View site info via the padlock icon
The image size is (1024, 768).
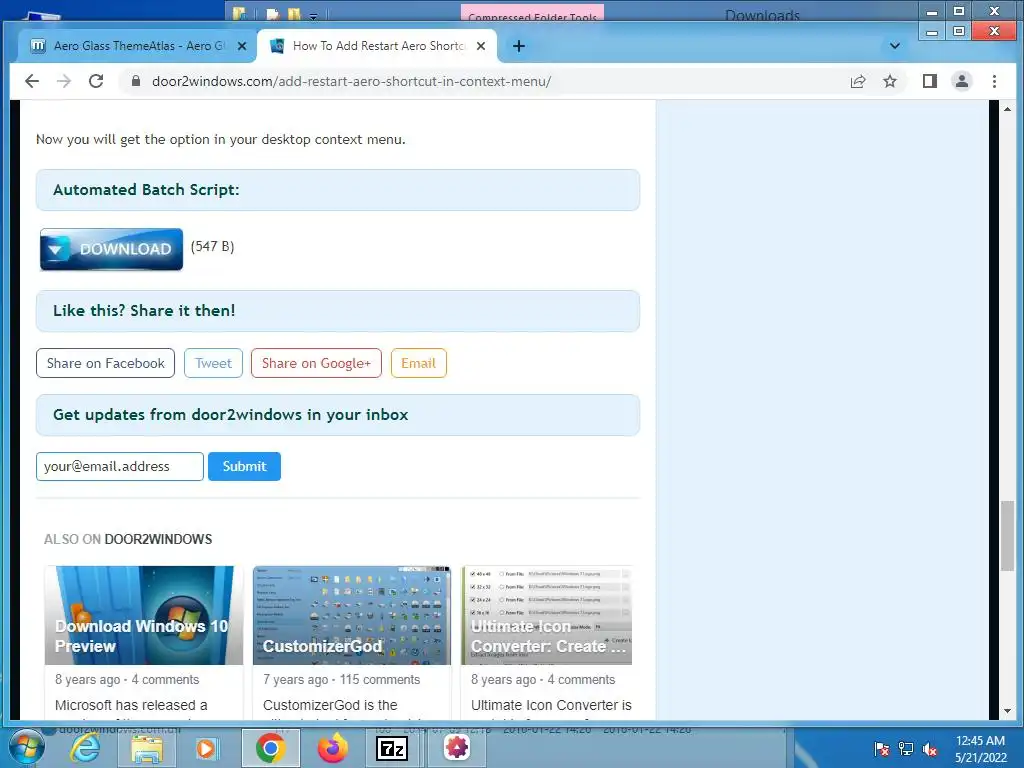point(136,81)
